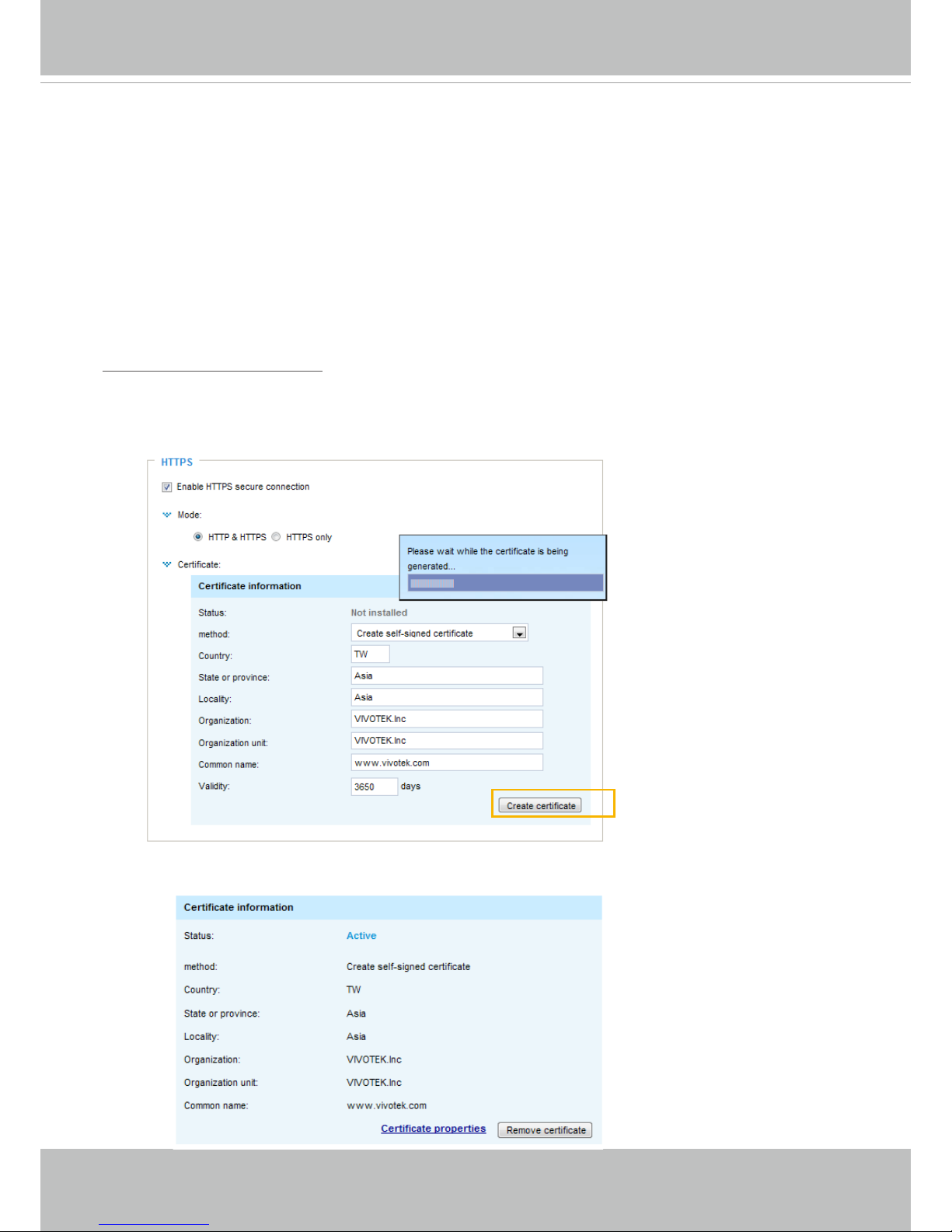Screen dimensions: 952x1232
Task: Click the Remove certificate button
Action: tap(545, 1130)
